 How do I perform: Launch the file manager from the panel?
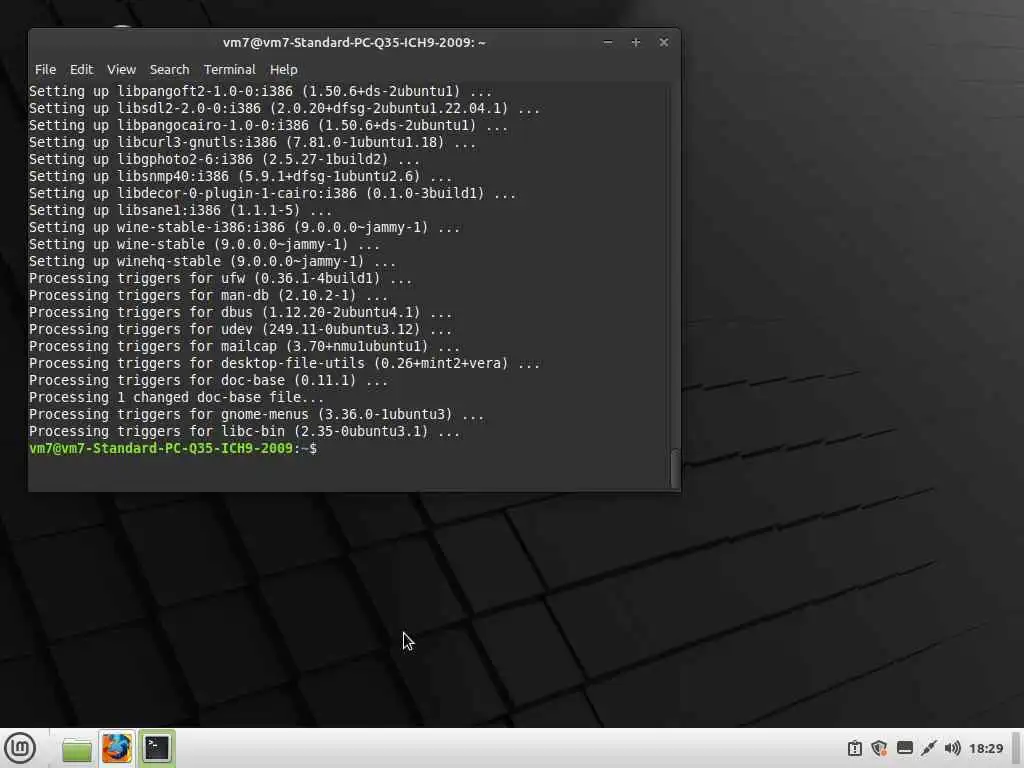coord(76,749)
